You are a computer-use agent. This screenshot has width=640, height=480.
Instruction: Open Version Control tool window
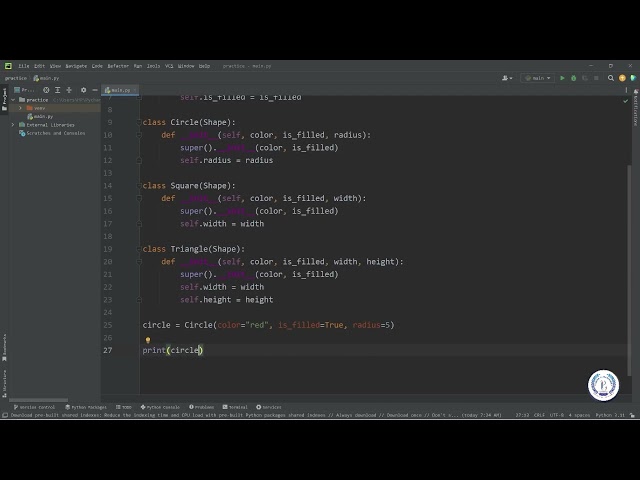coord(34,407)
